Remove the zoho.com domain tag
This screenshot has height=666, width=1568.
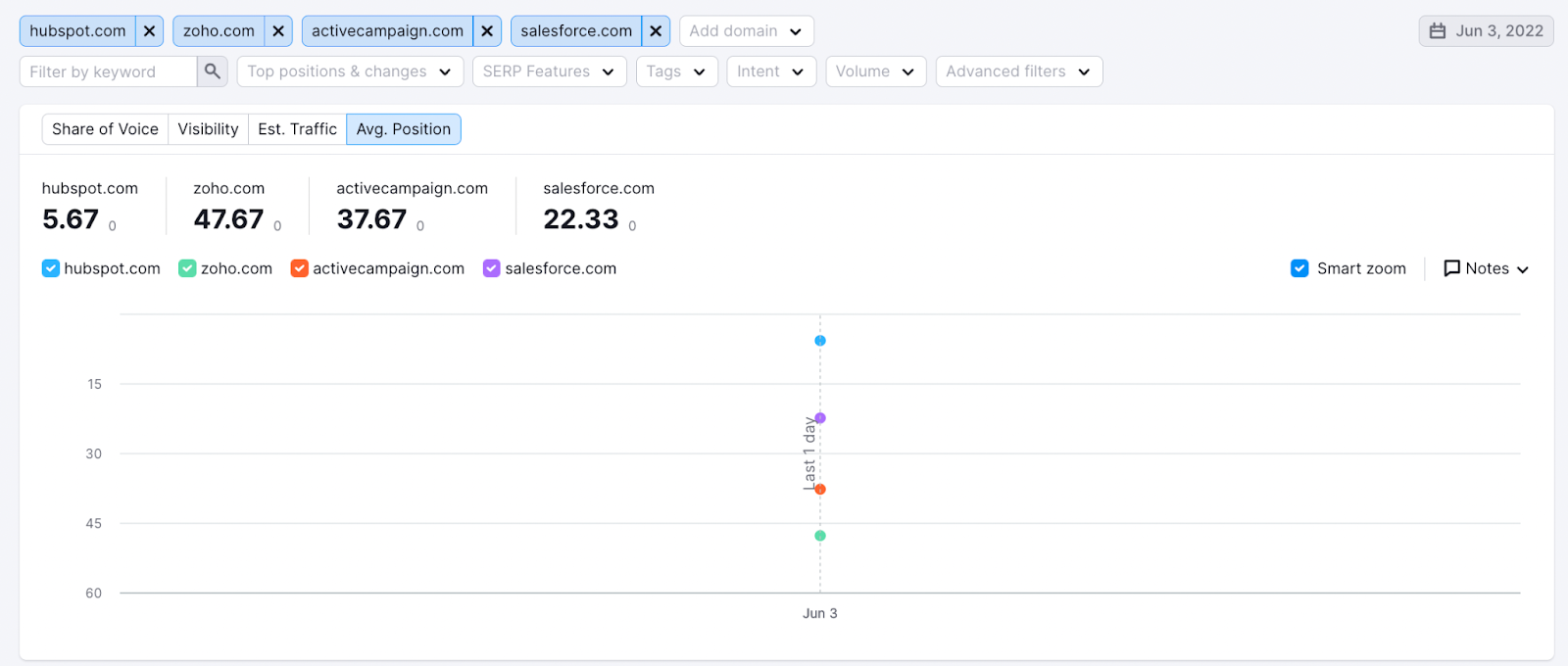click(278, 31)
